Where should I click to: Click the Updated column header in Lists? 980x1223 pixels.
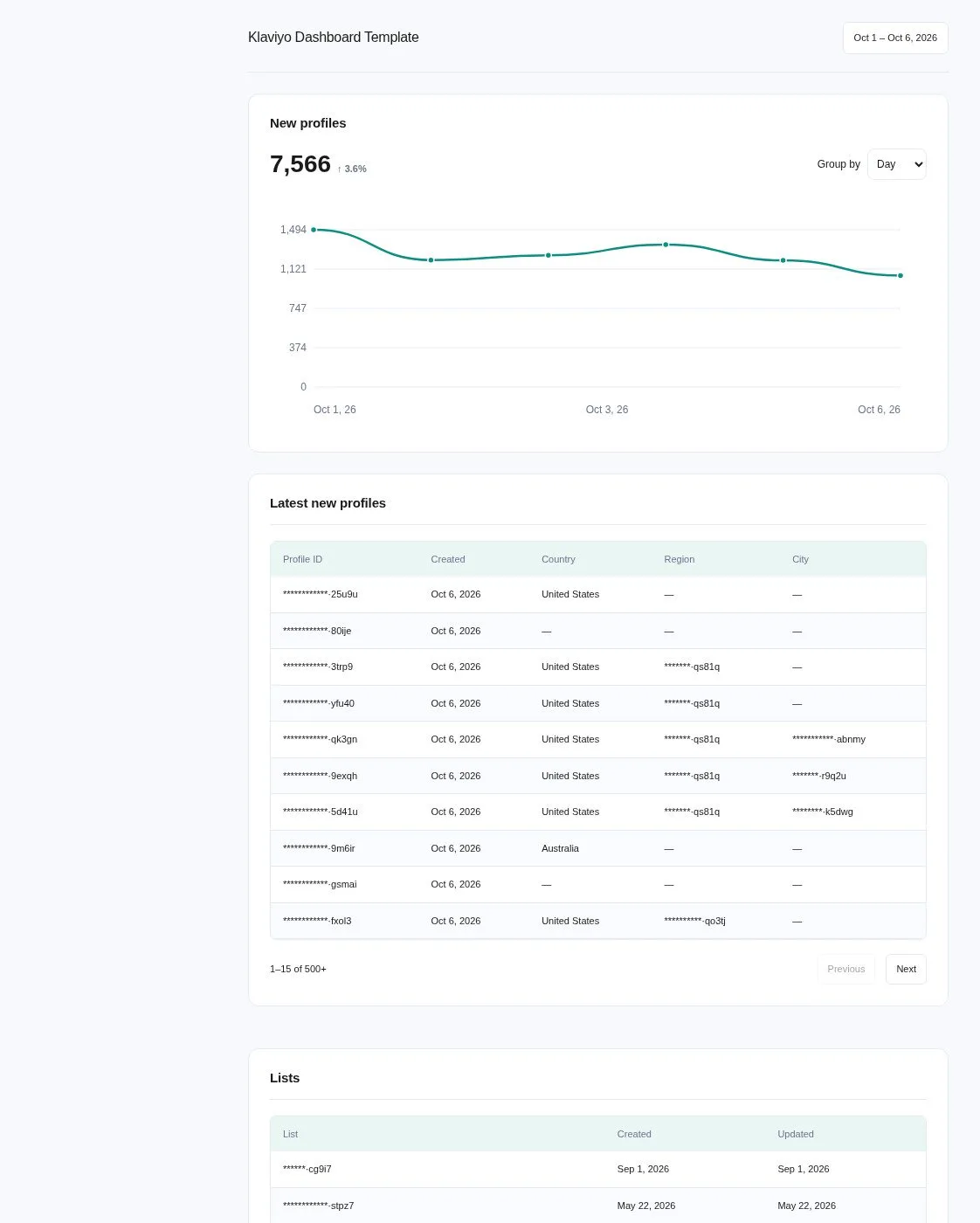click(796, 1134)
